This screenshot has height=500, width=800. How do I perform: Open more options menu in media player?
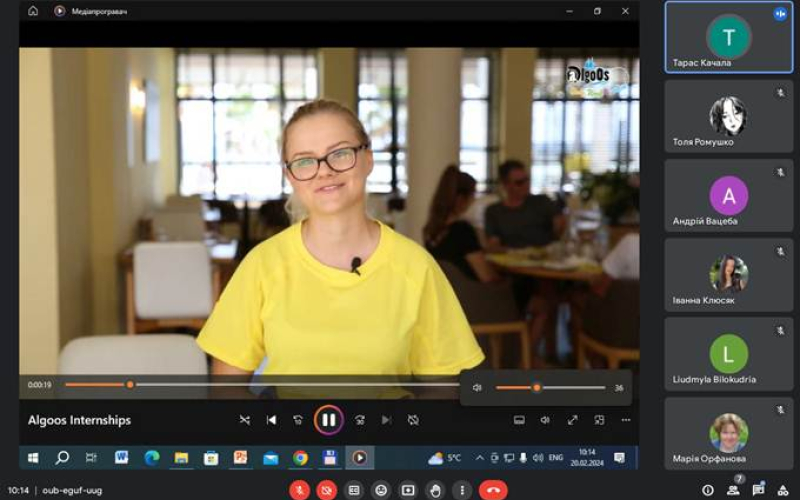(x=626, y=420)
